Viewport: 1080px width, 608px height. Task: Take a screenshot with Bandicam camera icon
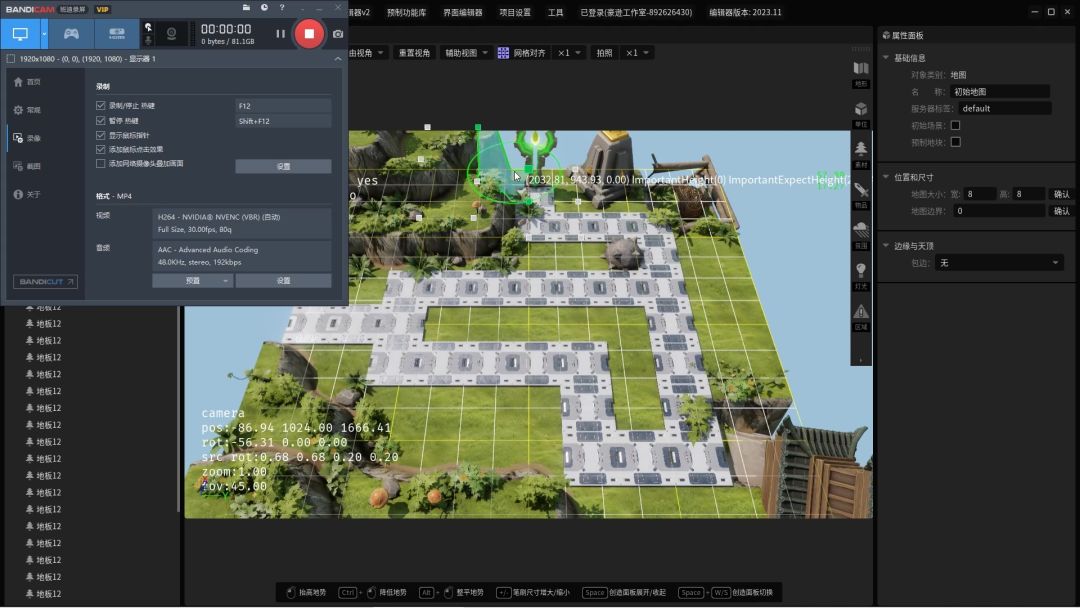(x=338, y=34)
